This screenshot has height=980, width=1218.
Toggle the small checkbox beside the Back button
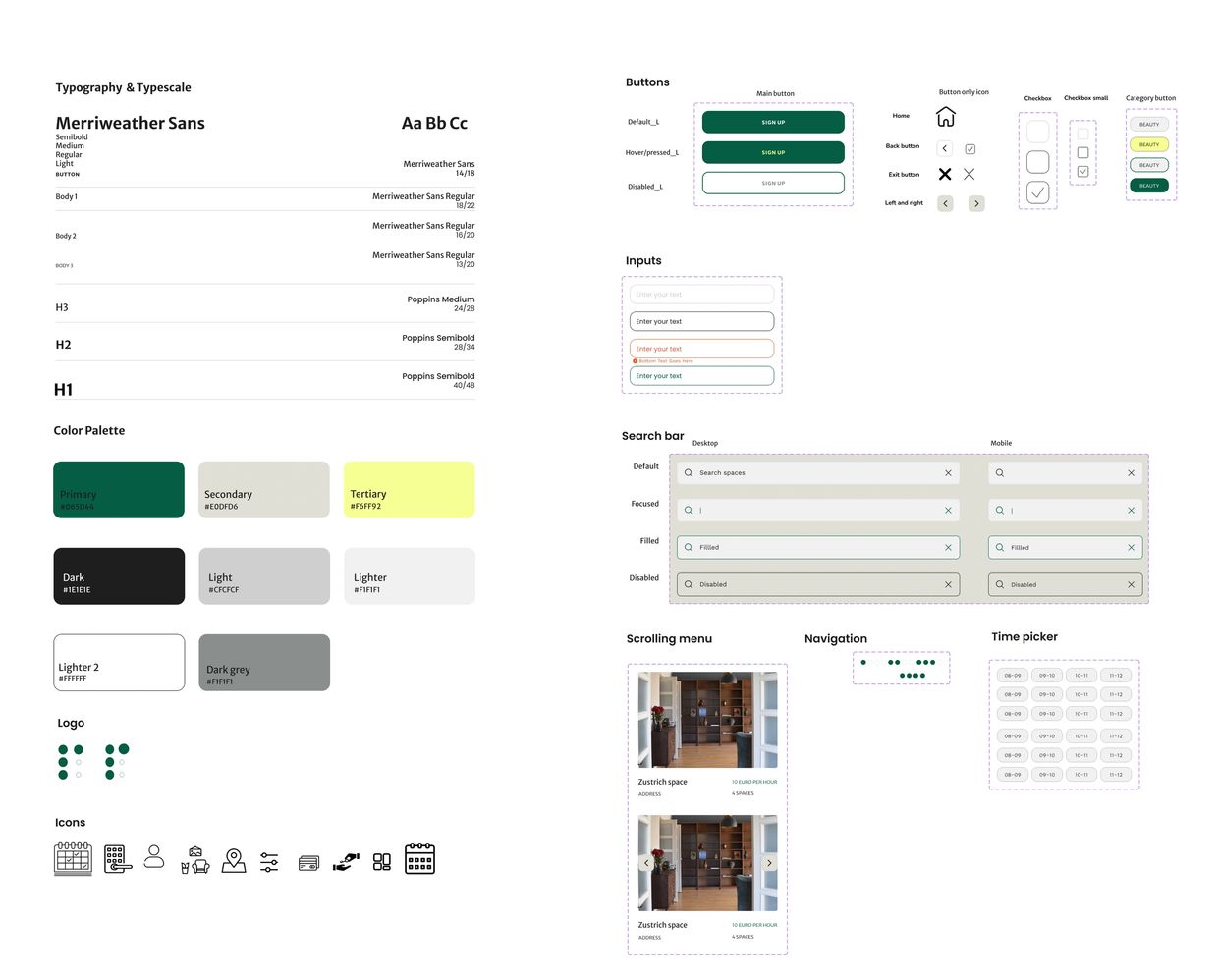point(969,149)
